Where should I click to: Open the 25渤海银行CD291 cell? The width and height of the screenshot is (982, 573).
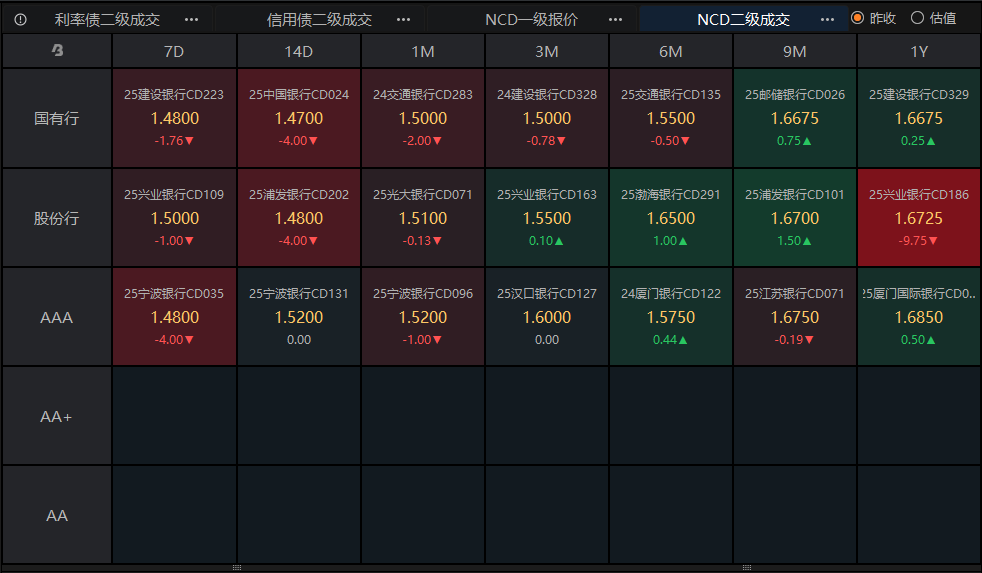tap(671, 218)
